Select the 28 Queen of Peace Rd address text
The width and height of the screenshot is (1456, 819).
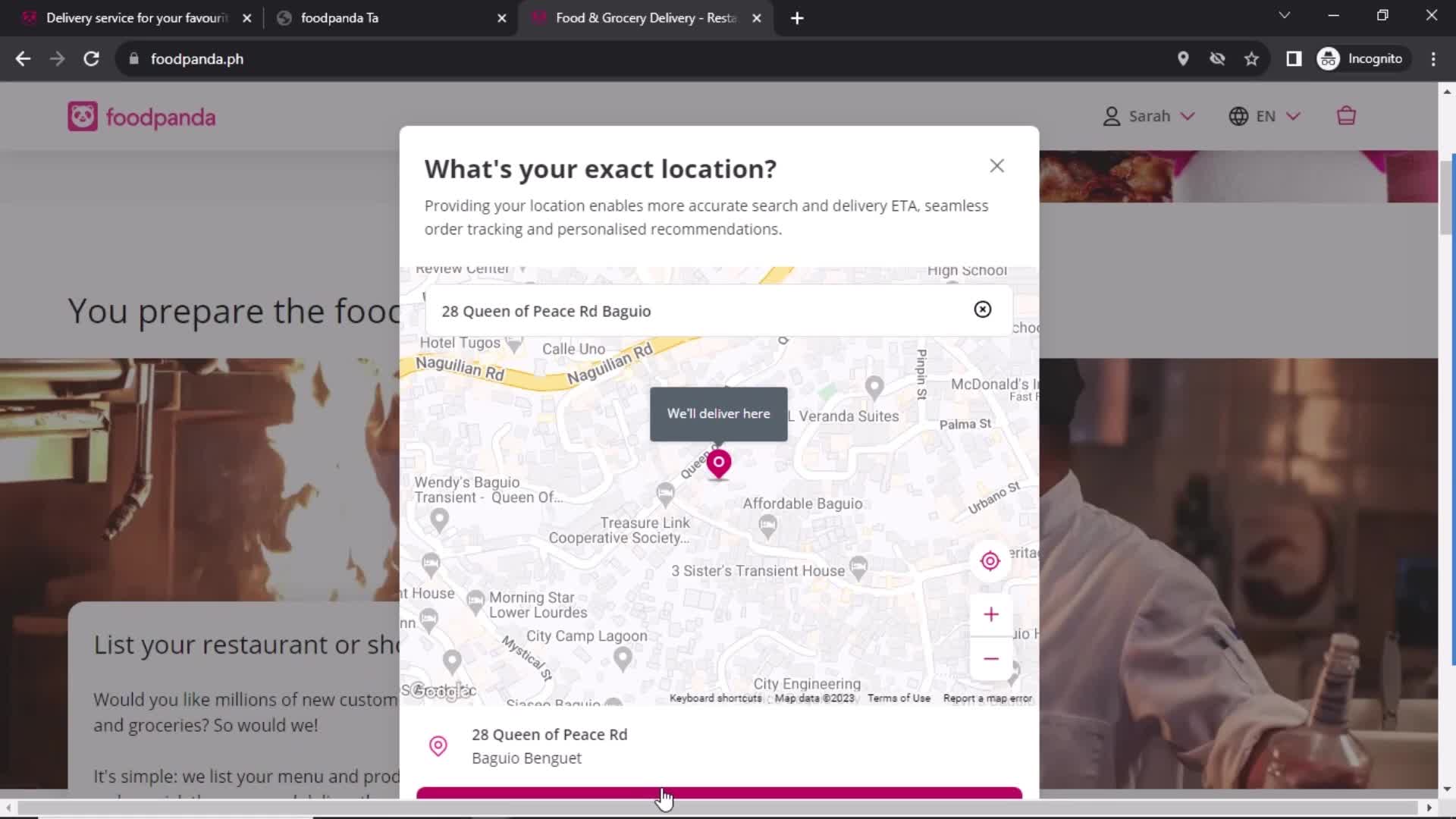coord(549,735)
